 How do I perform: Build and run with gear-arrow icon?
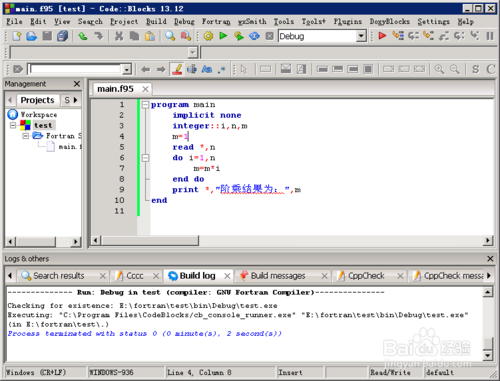tap(239, 36)
